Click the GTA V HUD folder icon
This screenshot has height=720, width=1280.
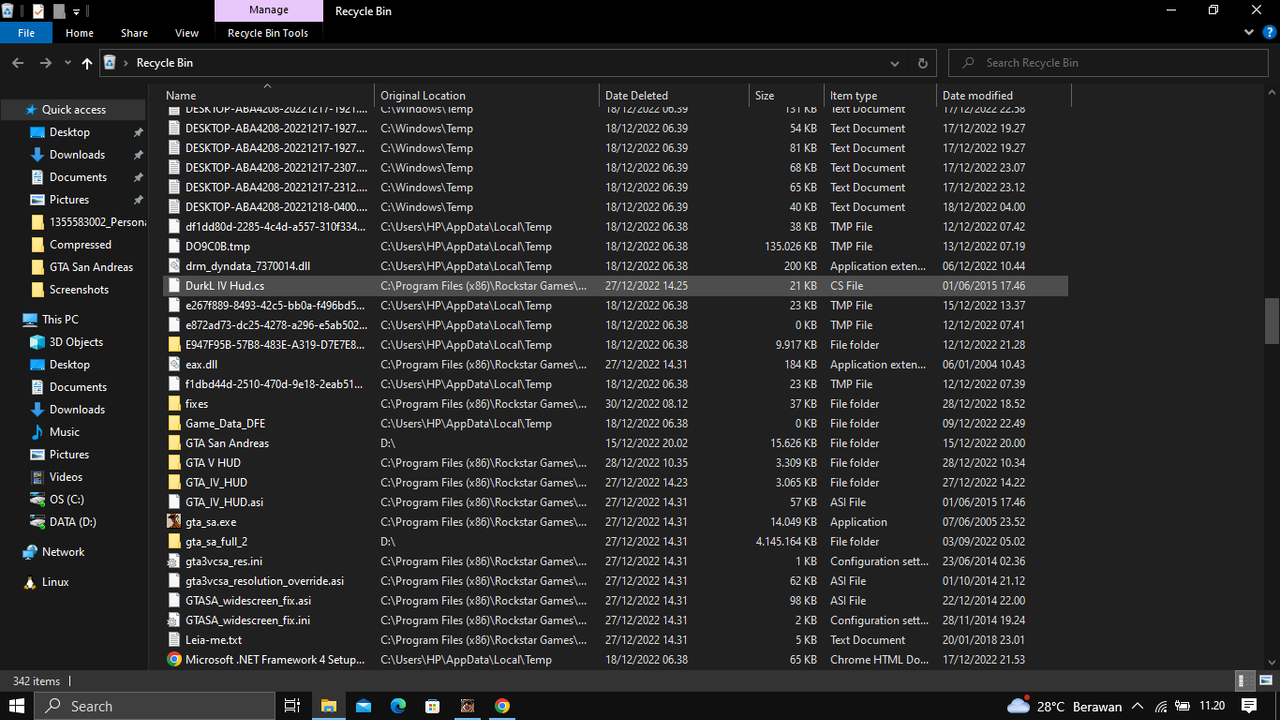point(174,463)
